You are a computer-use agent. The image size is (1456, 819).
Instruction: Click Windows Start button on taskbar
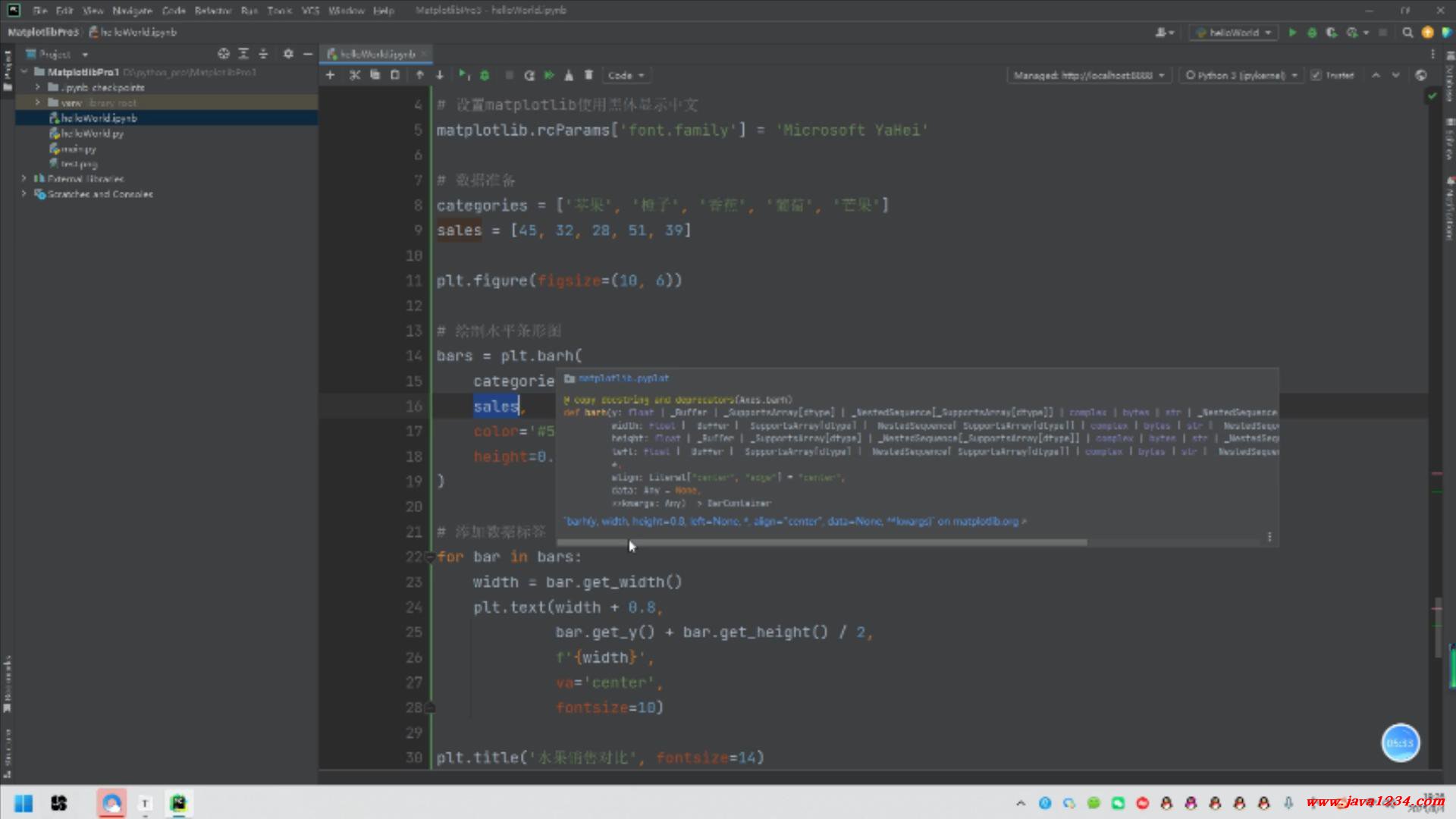(24, 803)
